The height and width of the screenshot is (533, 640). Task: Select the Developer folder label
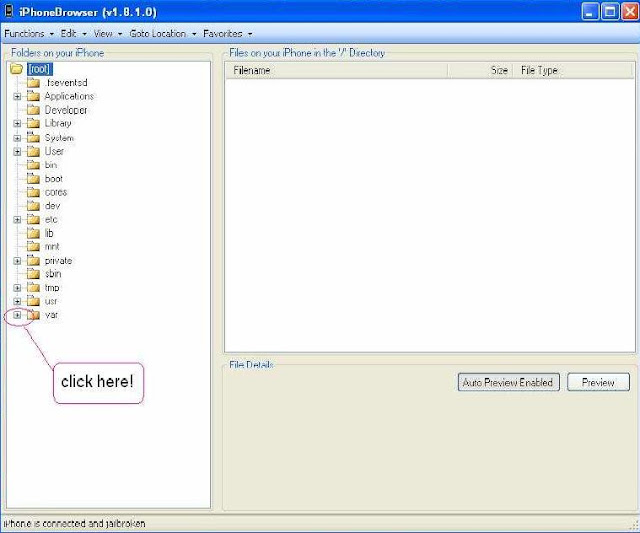point(66,110)
